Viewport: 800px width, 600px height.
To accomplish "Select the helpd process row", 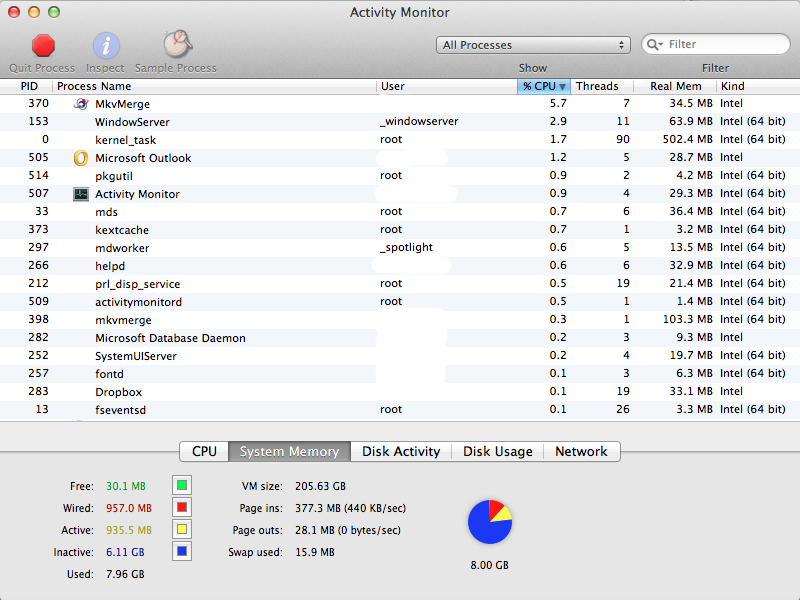I will pyautogui.click(x=400, y=266).
